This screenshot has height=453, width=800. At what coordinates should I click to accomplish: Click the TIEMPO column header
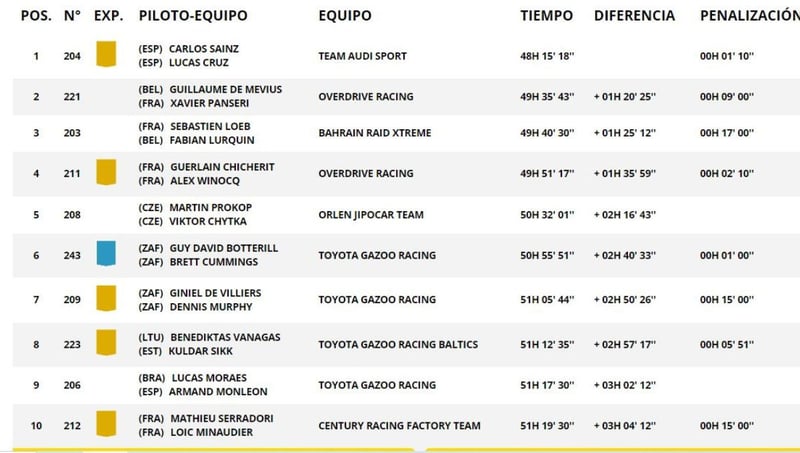(547, 16)
